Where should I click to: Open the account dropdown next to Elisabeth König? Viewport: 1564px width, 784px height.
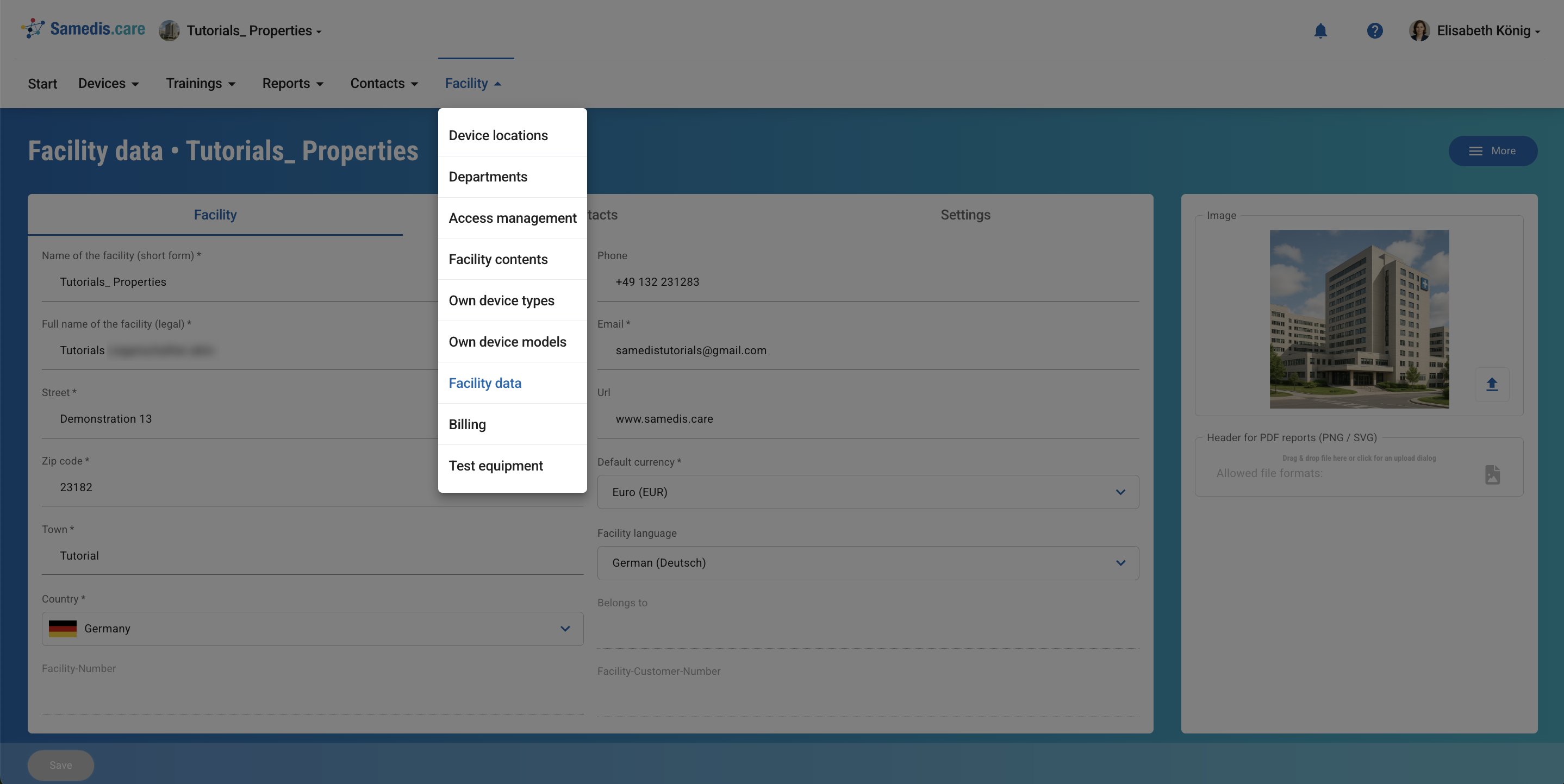[1538, 32]
